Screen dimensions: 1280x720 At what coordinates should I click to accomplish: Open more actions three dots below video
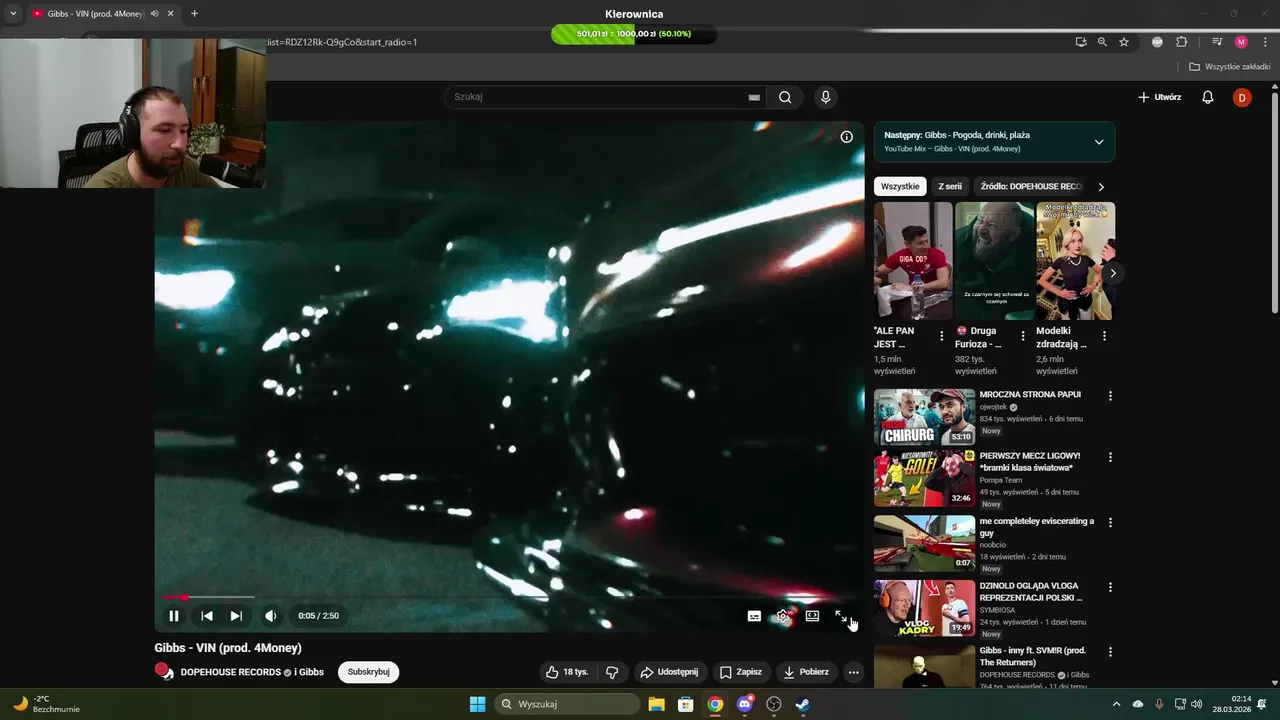[x=854, y=672]
